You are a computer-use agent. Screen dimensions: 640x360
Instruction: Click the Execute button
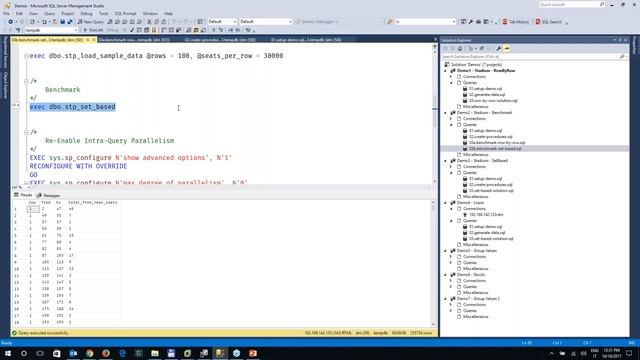tap(93, 30)
